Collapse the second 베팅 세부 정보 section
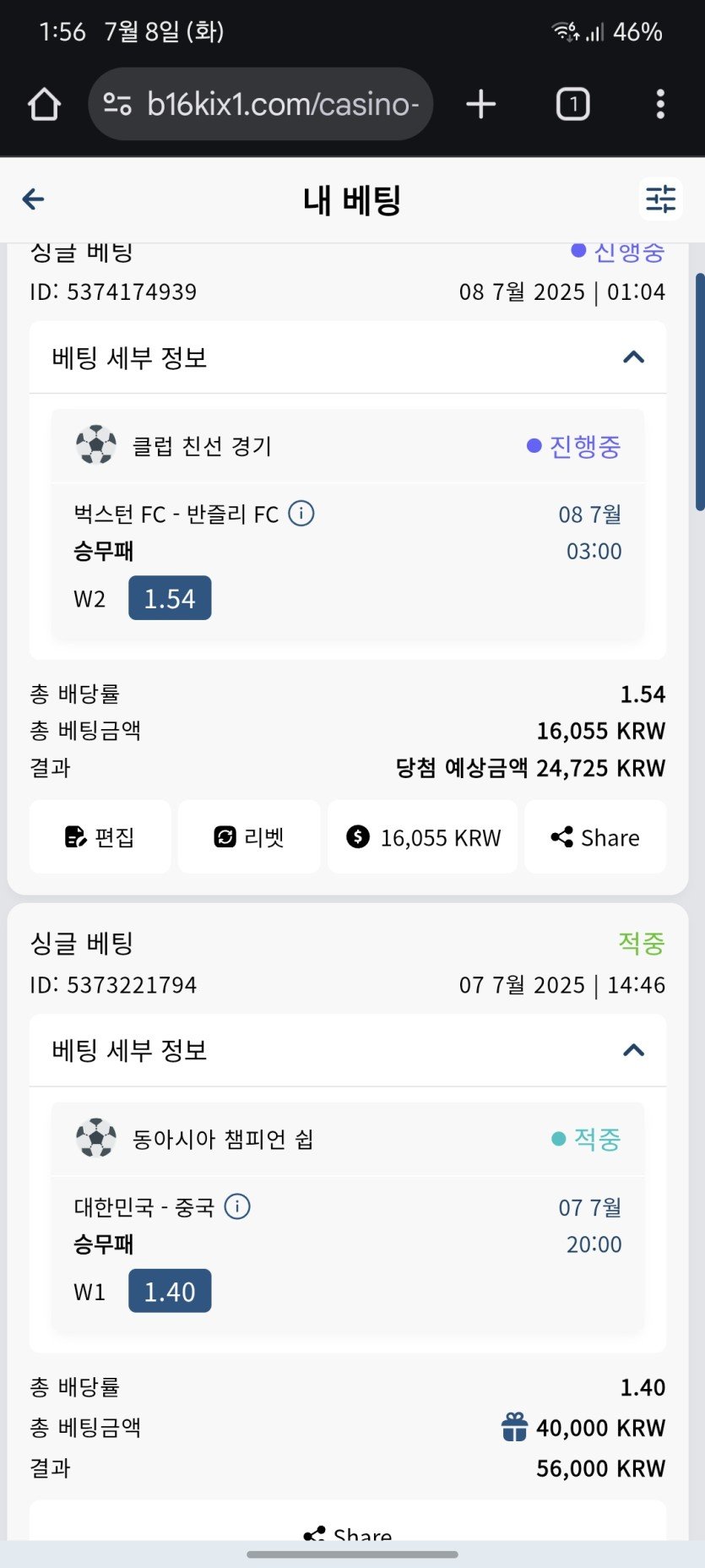 pyautogui.click(x=633, y=1050)
